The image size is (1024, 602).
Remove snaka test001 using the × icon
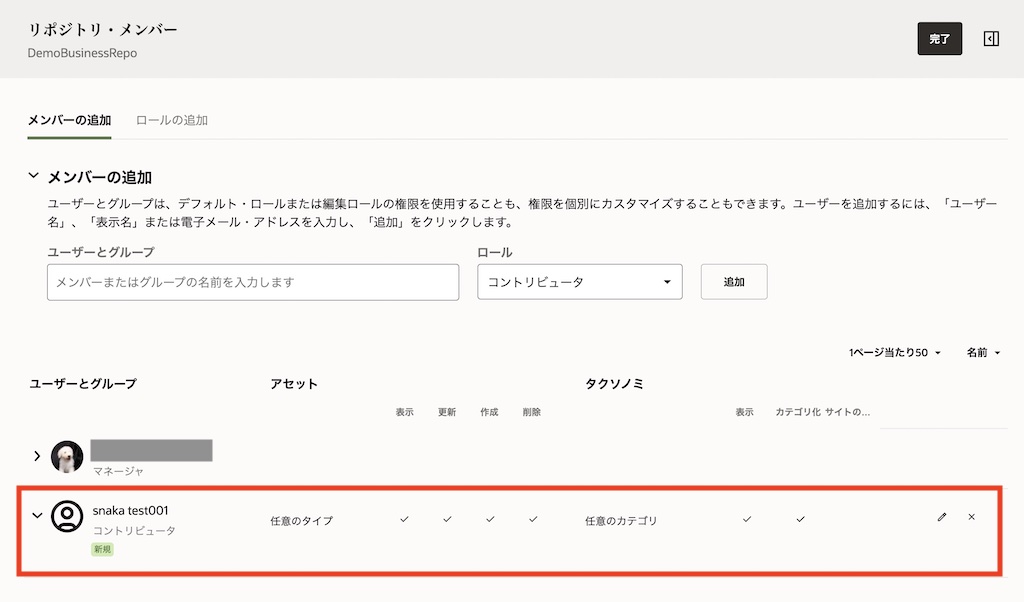971,518
